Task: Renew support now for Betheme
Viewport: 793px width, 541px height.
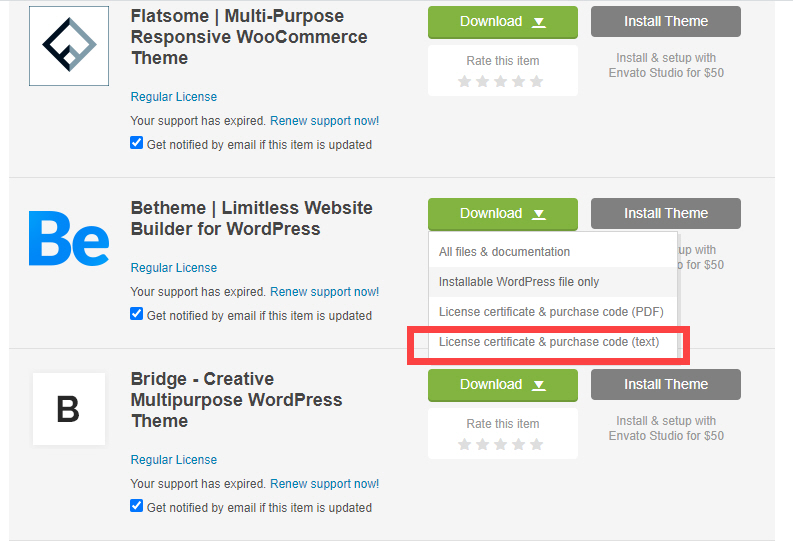Action: pos(324,292)
